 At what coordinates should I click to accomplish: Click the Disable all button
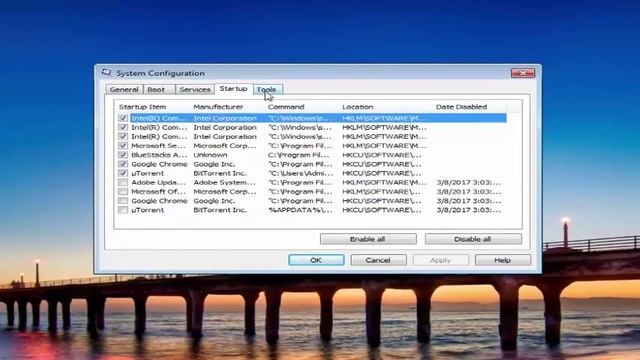(x=473, y=239)
